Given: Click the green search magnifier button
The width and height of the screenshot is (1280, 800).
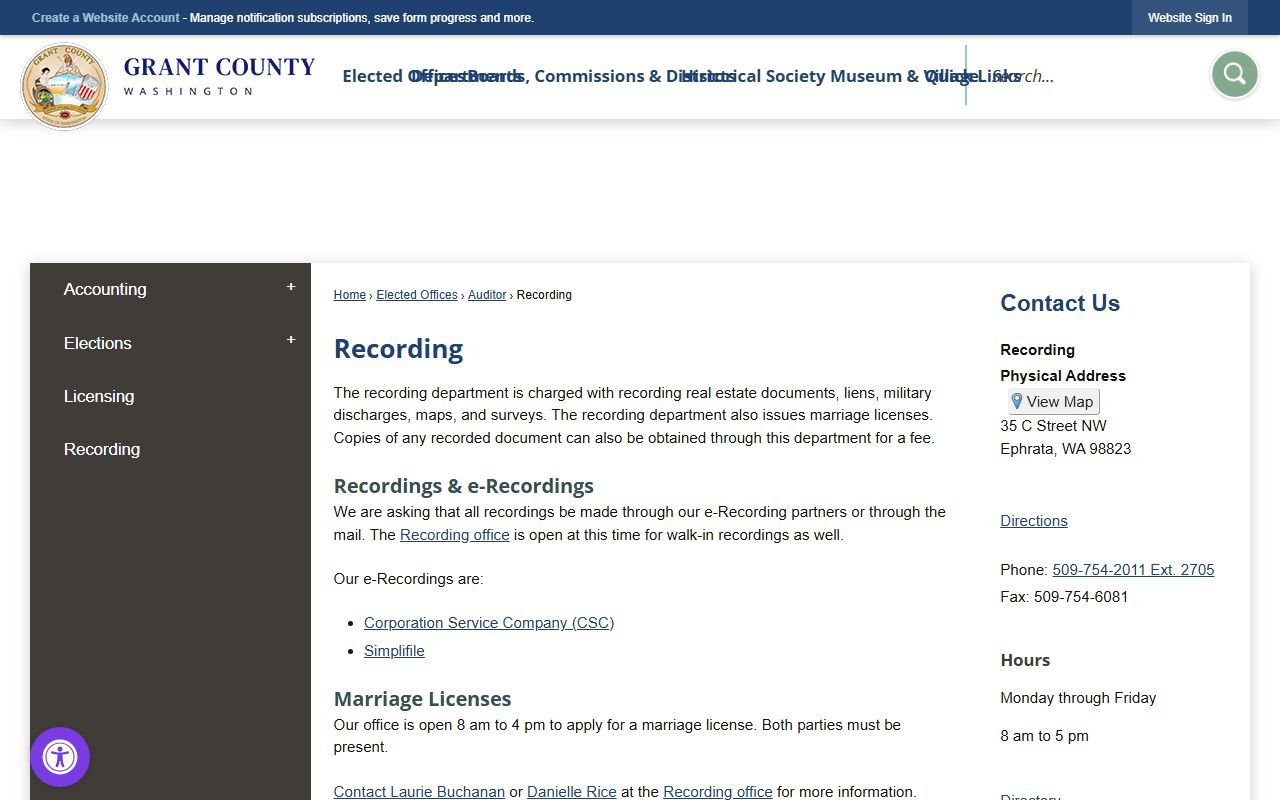Looking at the screenshot, I should pos(1235,74).
